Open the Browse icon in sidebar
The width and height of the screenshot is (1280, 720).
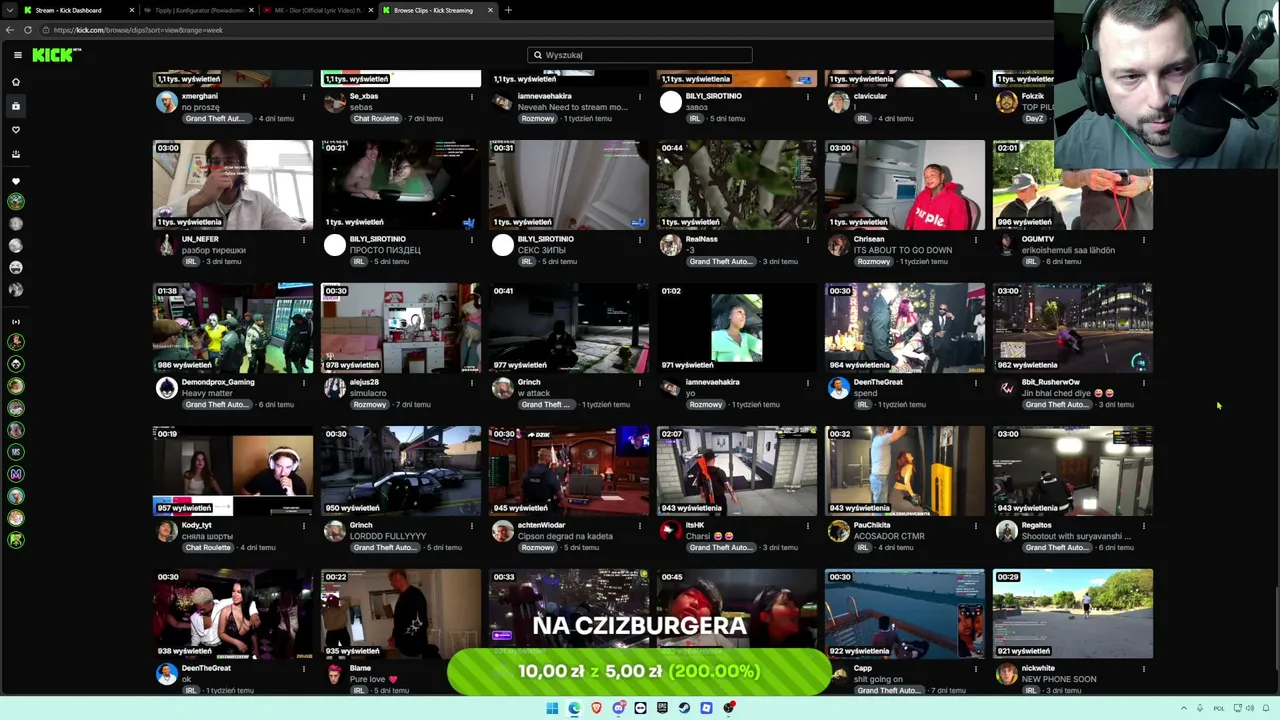pos(16,106)
